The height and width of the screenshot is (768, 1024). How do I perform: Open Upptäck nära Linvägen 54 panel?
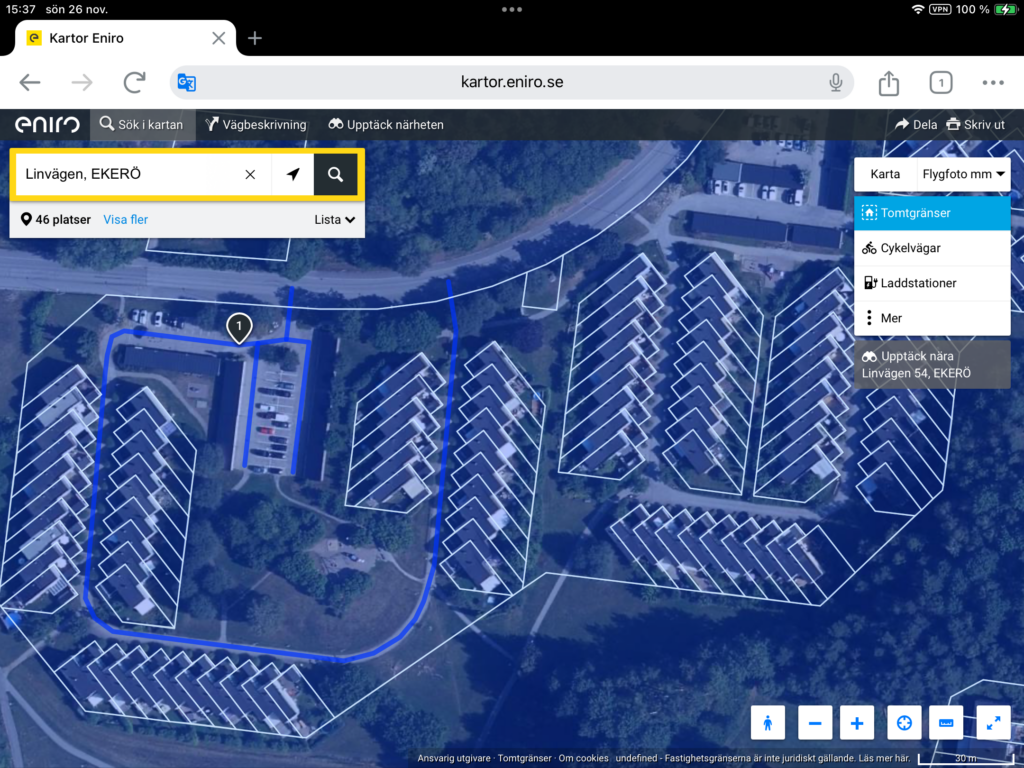click(932, 364)
